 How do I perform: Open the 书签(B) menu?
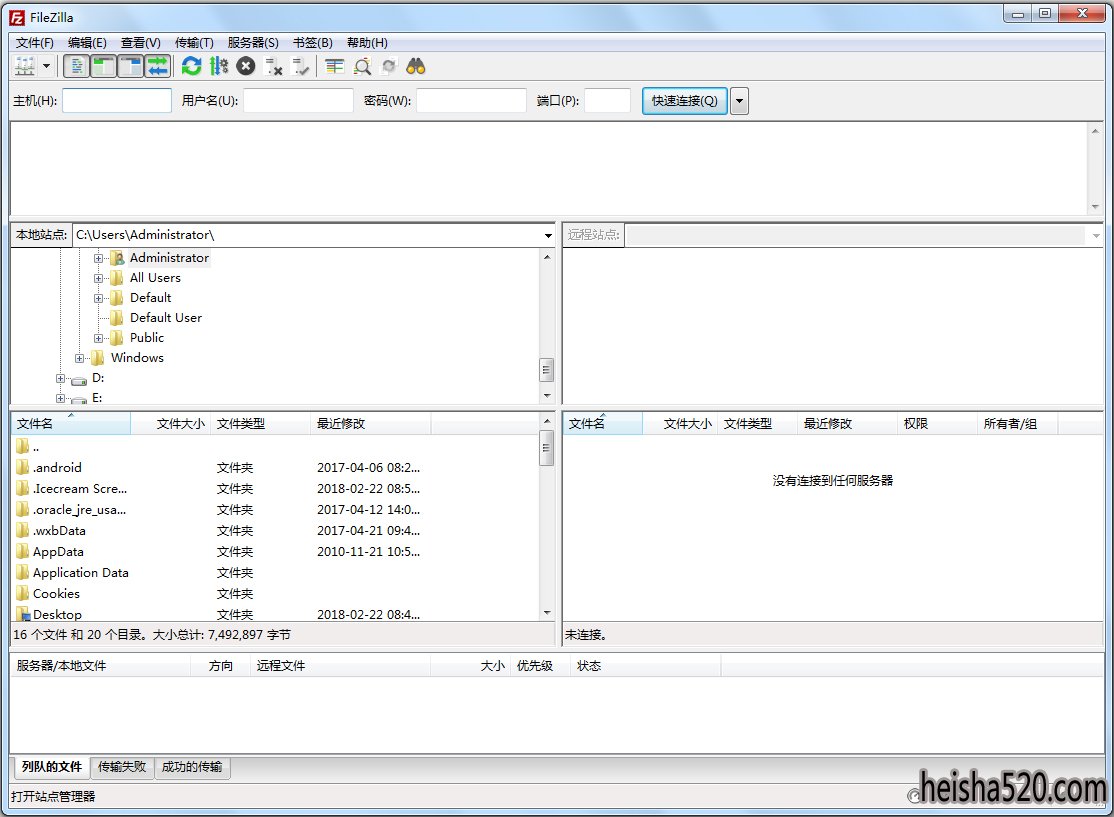(313, 43)
